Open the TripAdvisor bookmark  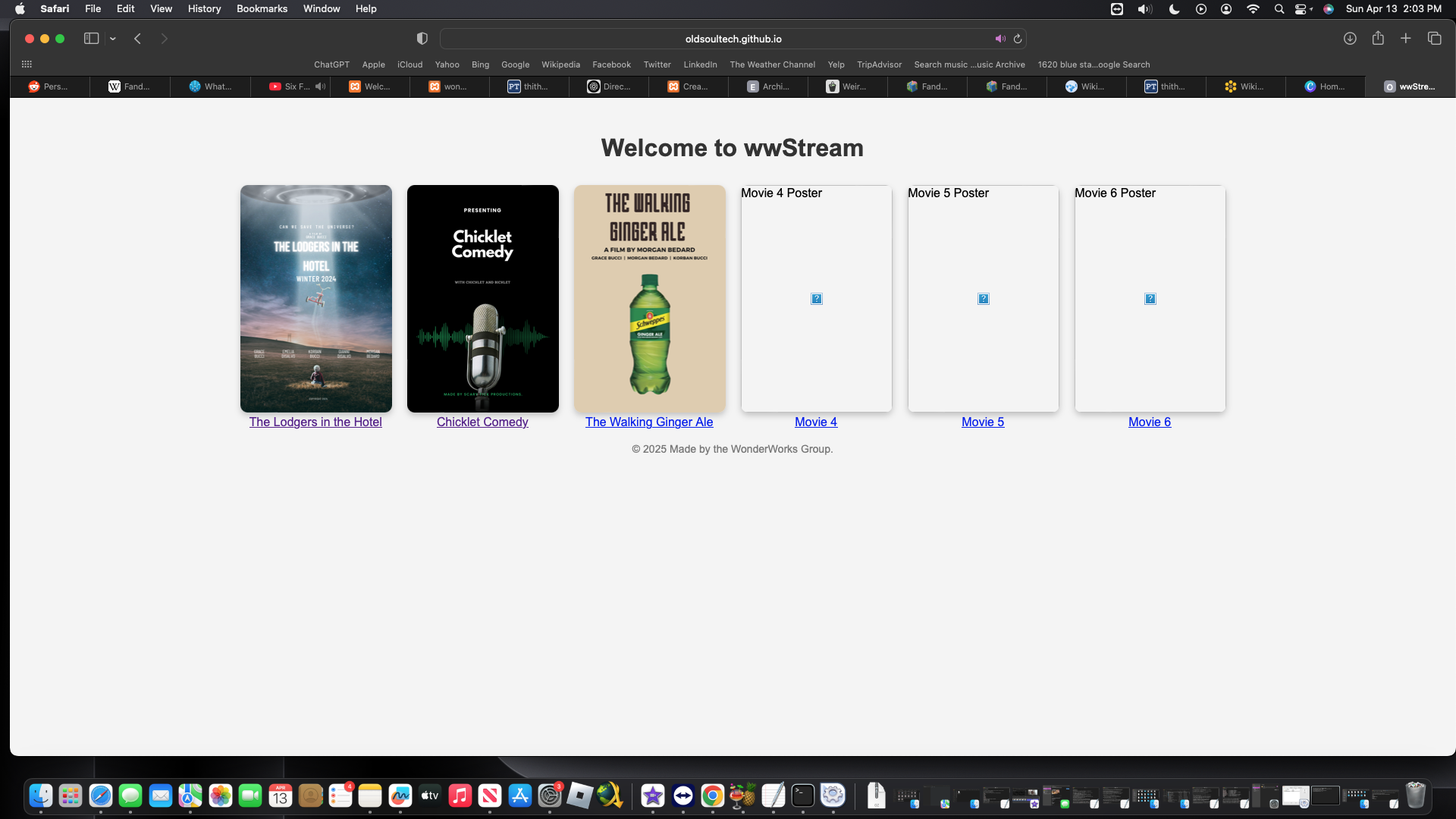[x=879, y=64]
